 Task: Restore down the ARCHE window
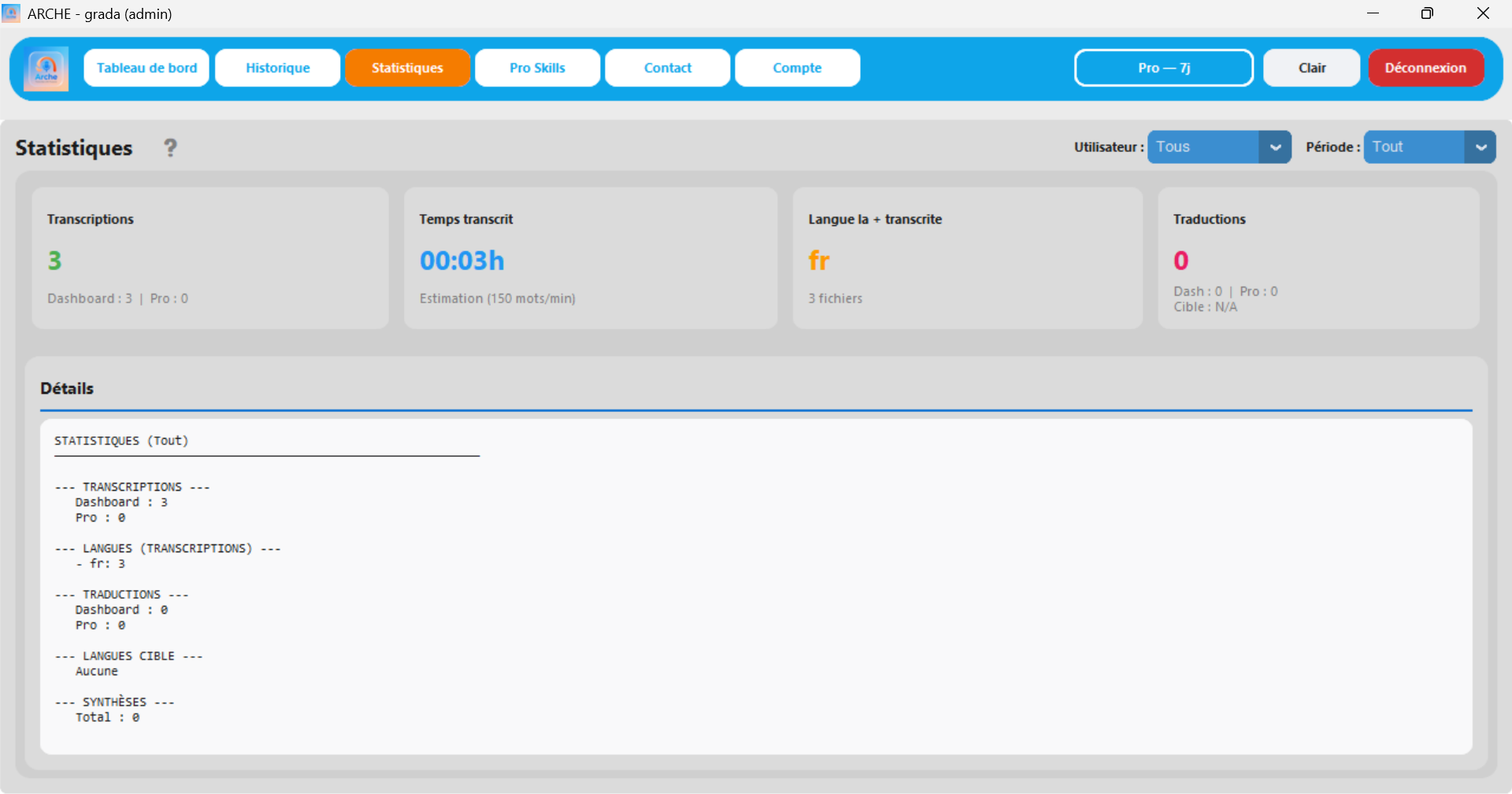pos(1427,13)
